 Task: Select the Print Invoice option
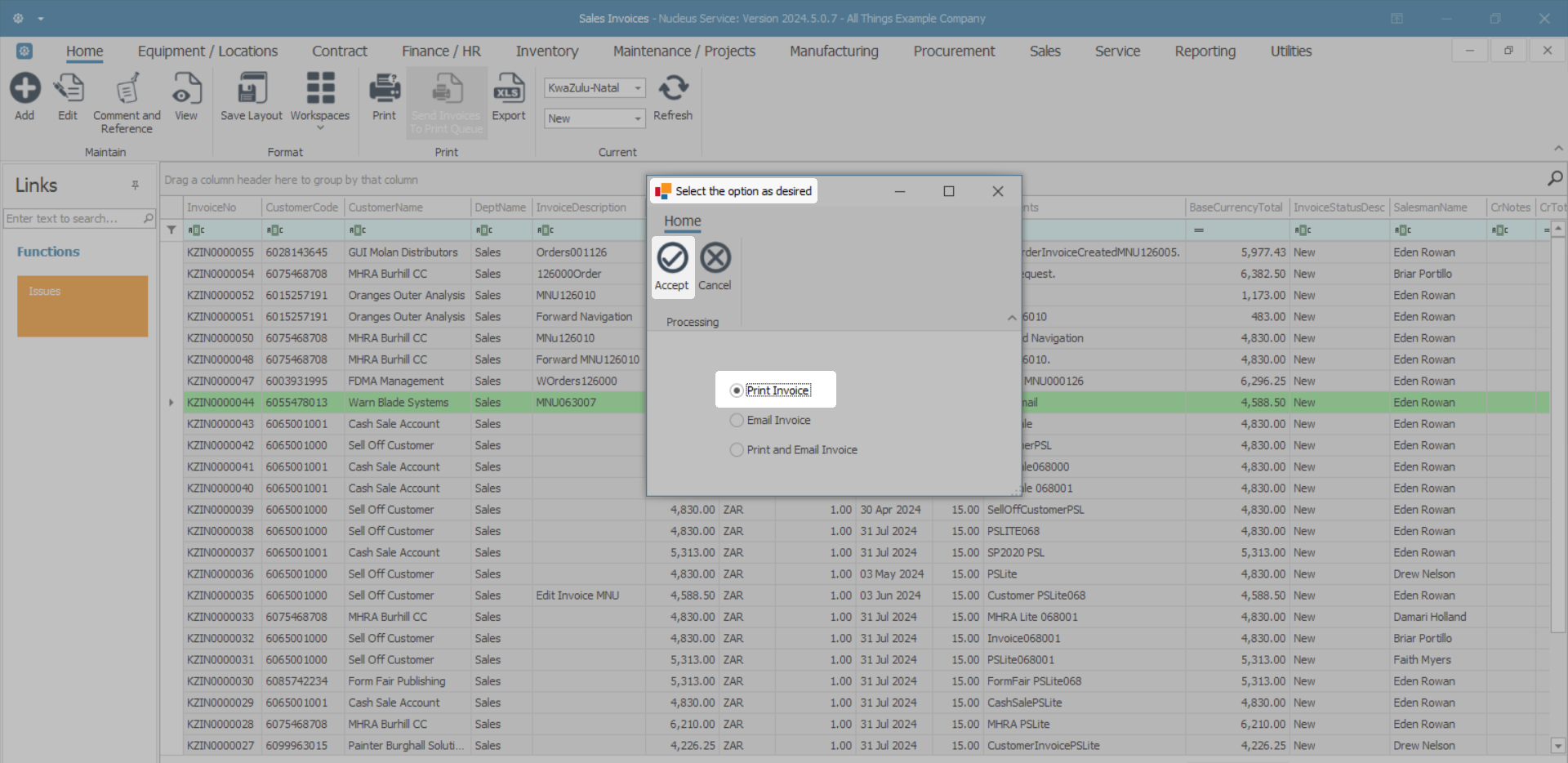(x=770, y=390)
